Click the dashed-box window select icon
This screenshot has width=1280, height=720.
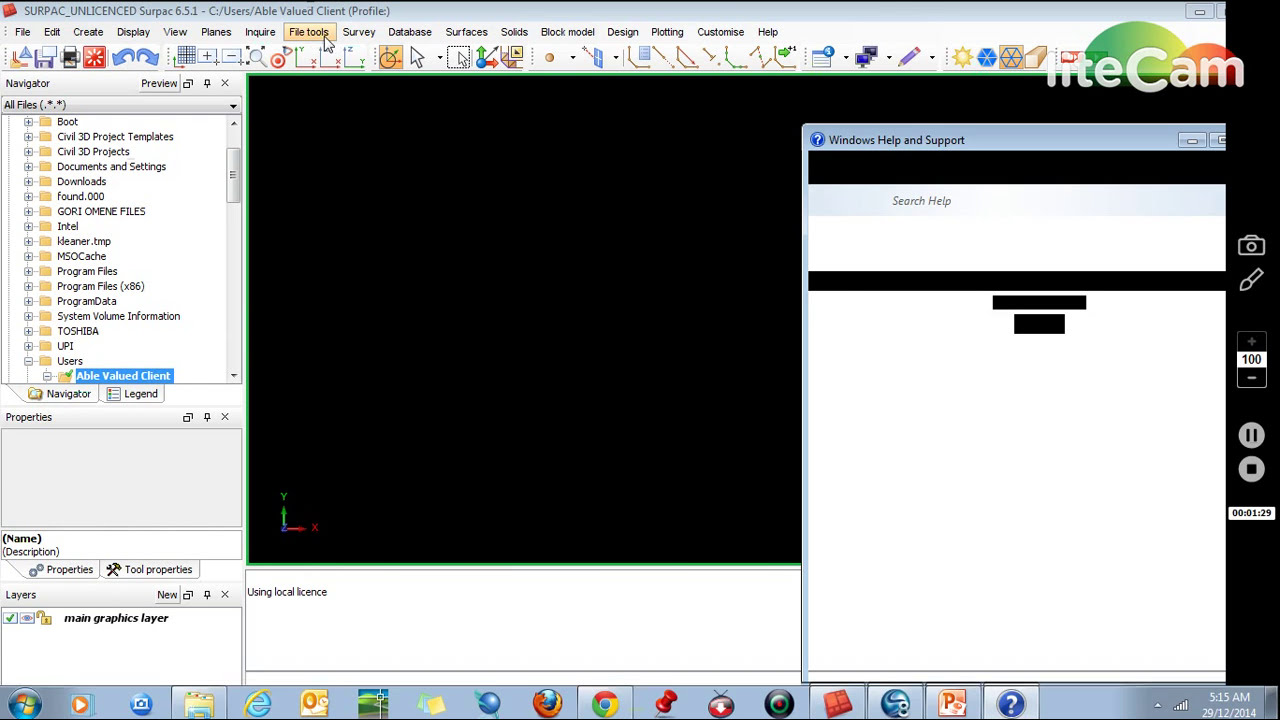click(x=458, y=57)
